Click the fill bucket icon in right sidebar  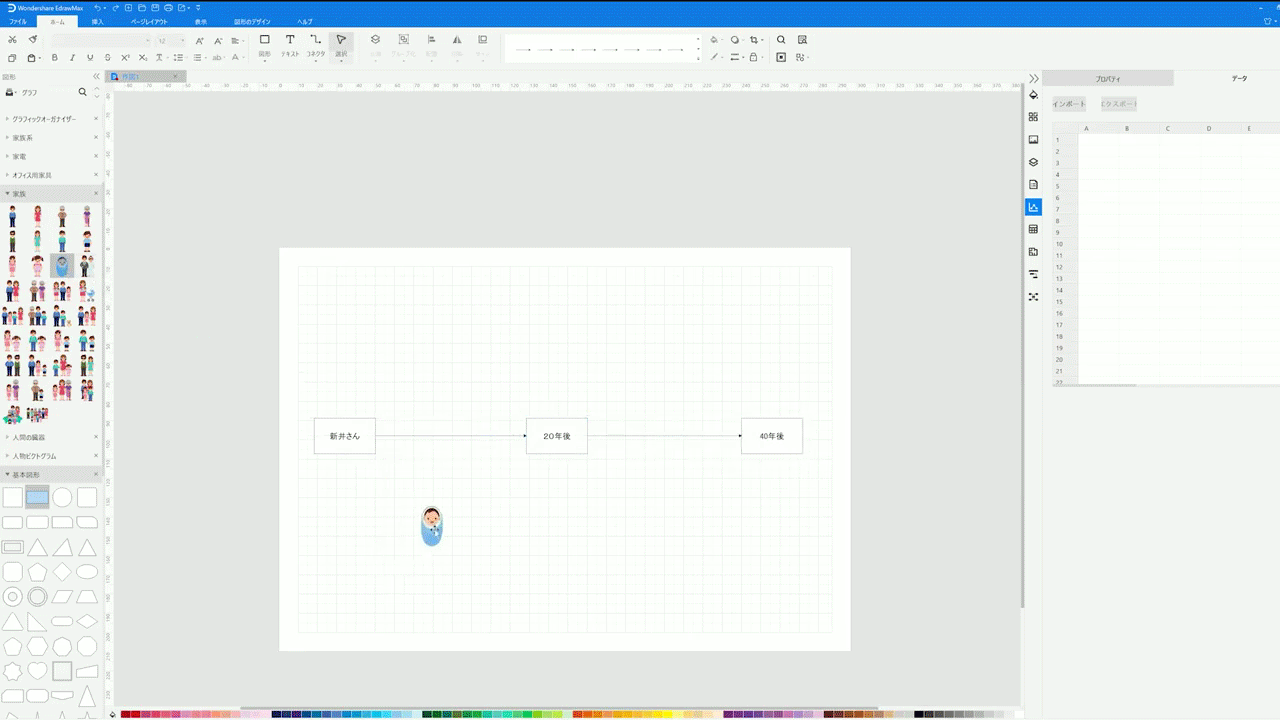coord(1033,95)
